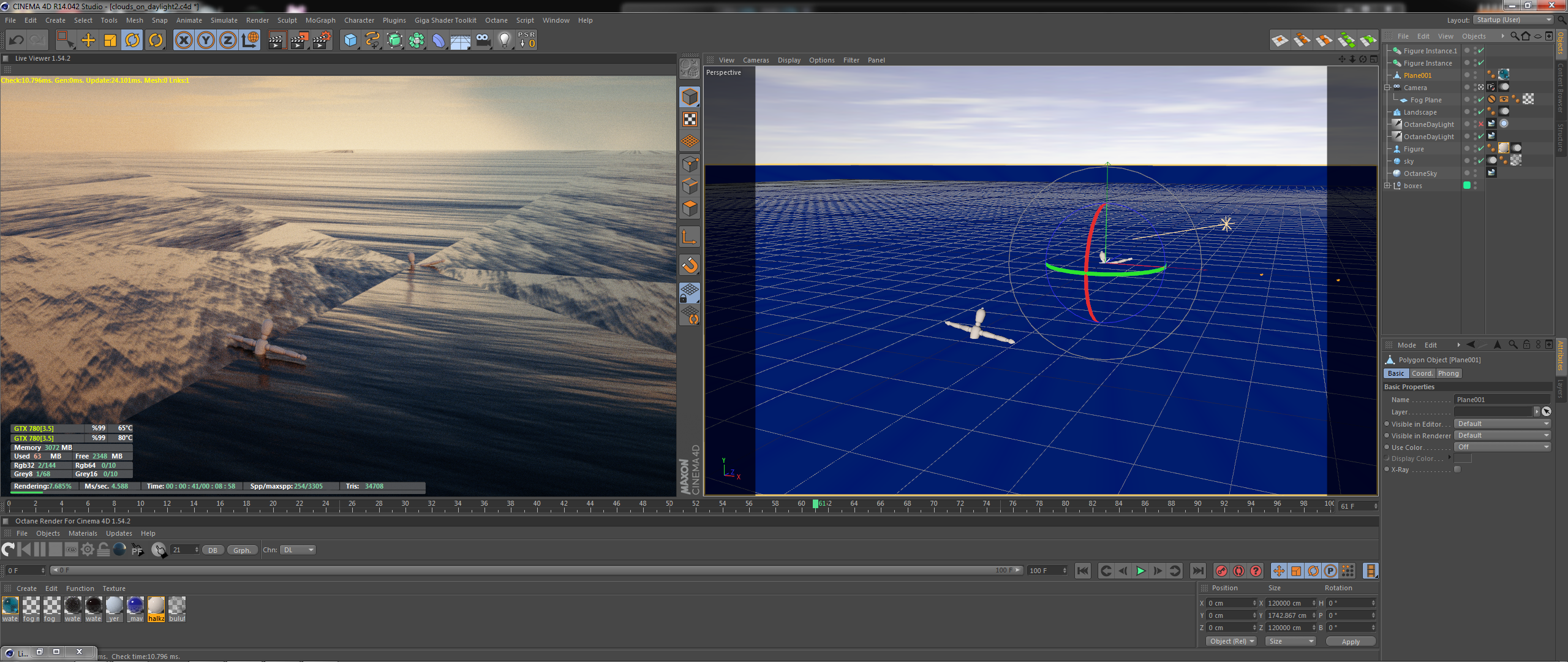
Task: Toggle the X-axis lock icon
Action: 183,40
